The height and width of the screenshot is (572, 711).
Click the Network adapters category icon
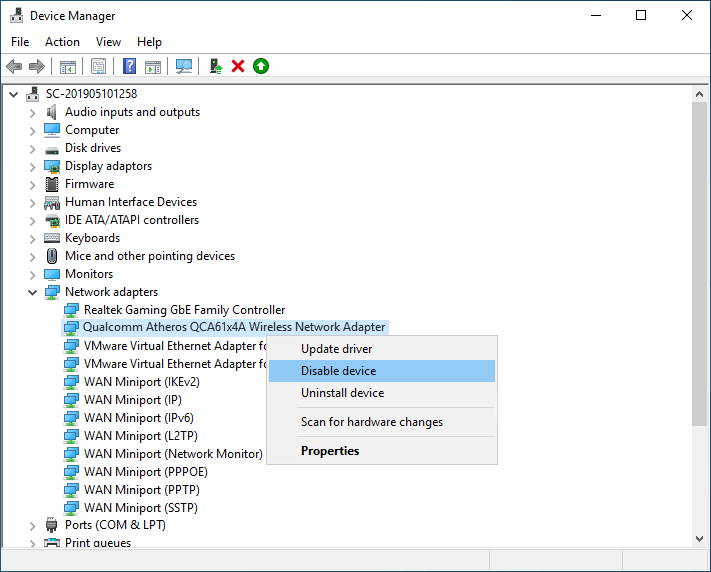click(x=52, y=292)
